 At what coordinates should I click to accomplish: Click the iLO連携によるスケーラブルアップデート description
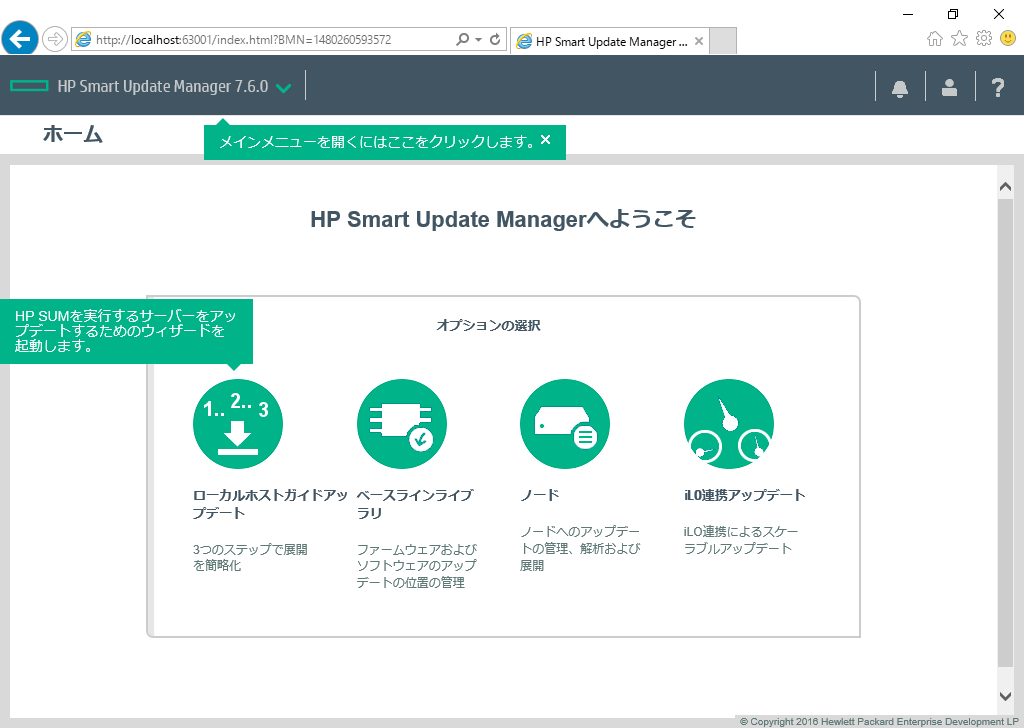pos(741,540)
